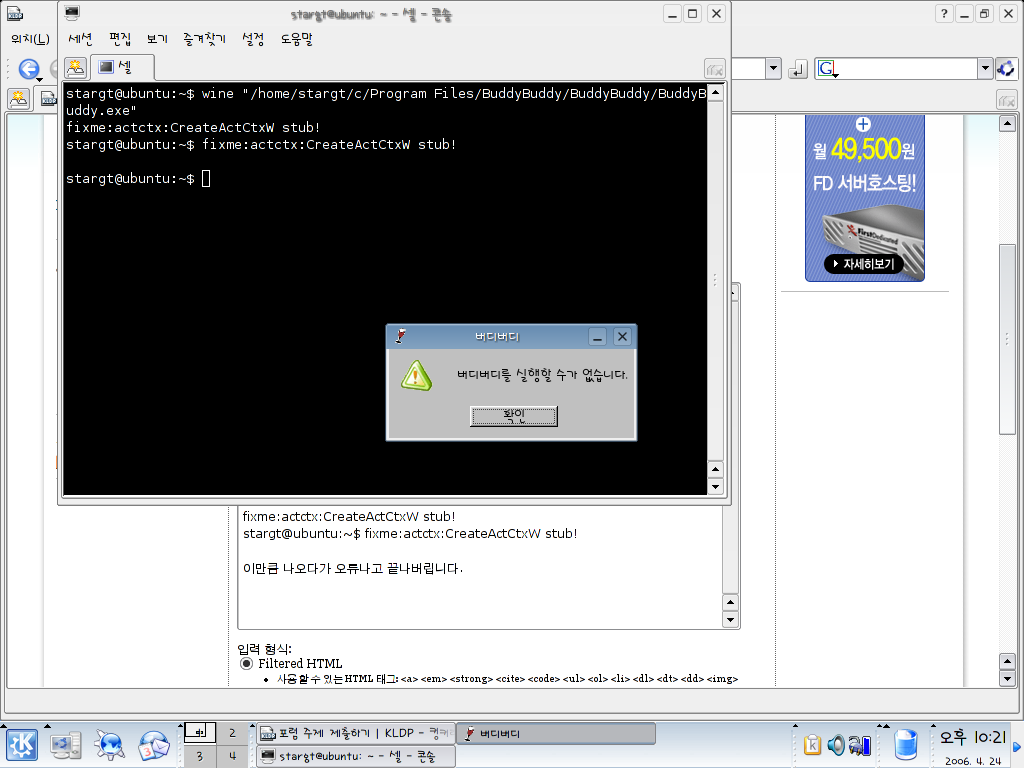The image size is (1024, 768).
Task: Click the new session icon in Konsole
Action: tap(76, 67)
